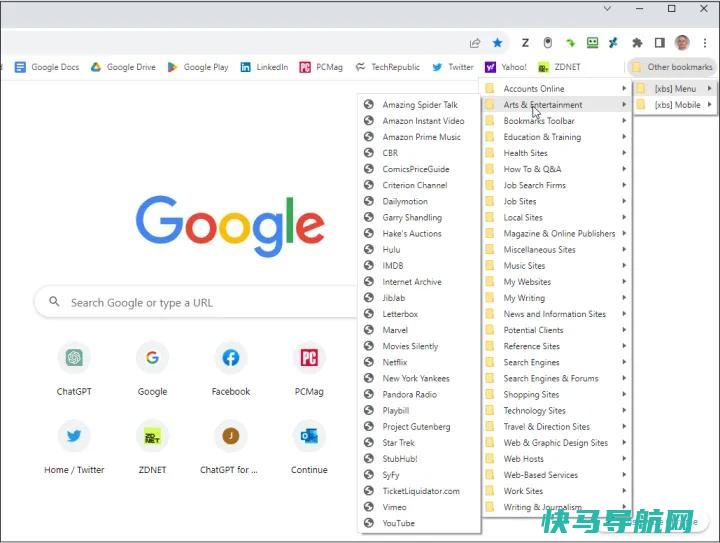Click the Search Google or type a URL box
The width and height of the screenshot is (720, 543).
[197, 302]
